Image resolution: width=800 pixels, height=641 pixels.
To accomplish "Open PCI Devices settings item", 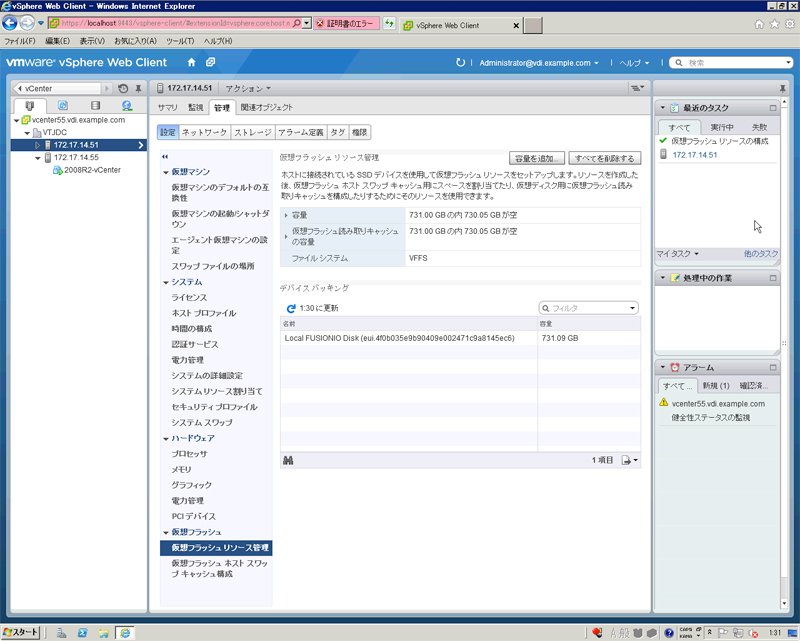I will pos(193,516).
